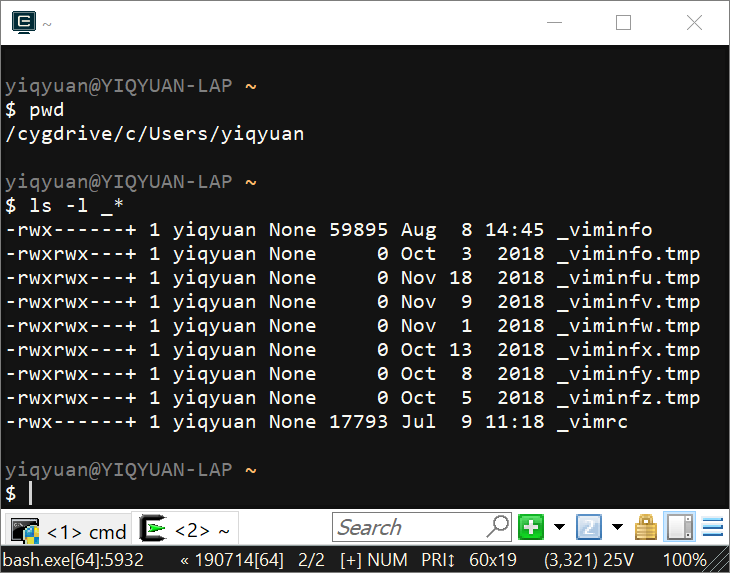The image size is (730, 573).
Task: Open the ConEmu system menu icon
Action: tap(24, 22)
